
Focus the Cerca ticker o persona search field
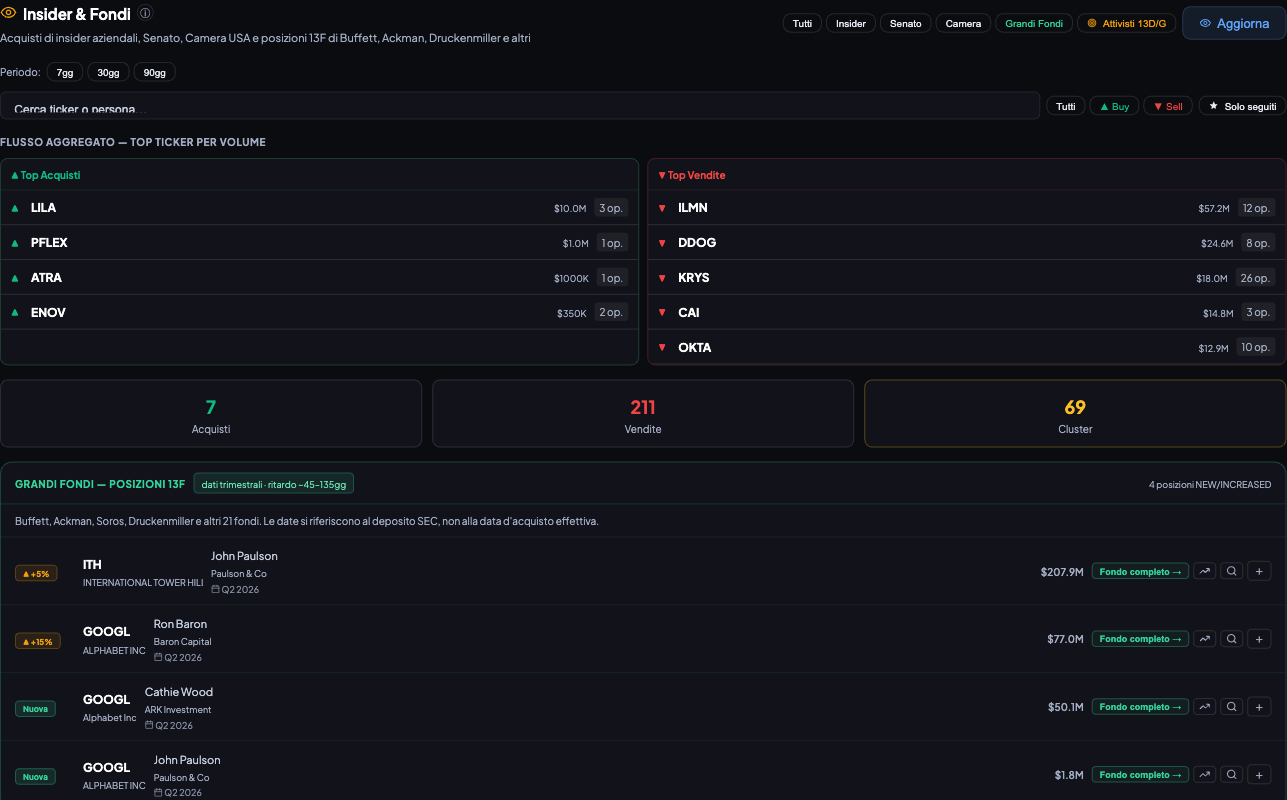[x=520, y=106]
